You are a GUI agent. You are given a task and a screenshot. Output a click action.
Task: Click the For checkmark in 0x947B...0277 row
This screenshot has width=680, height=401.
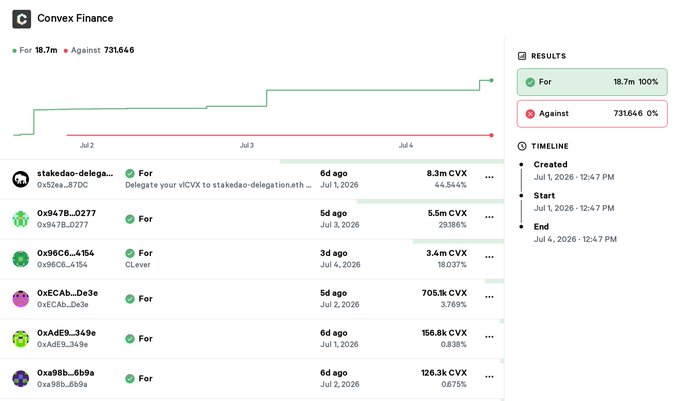pyautogui.click(x=130, y=219)
